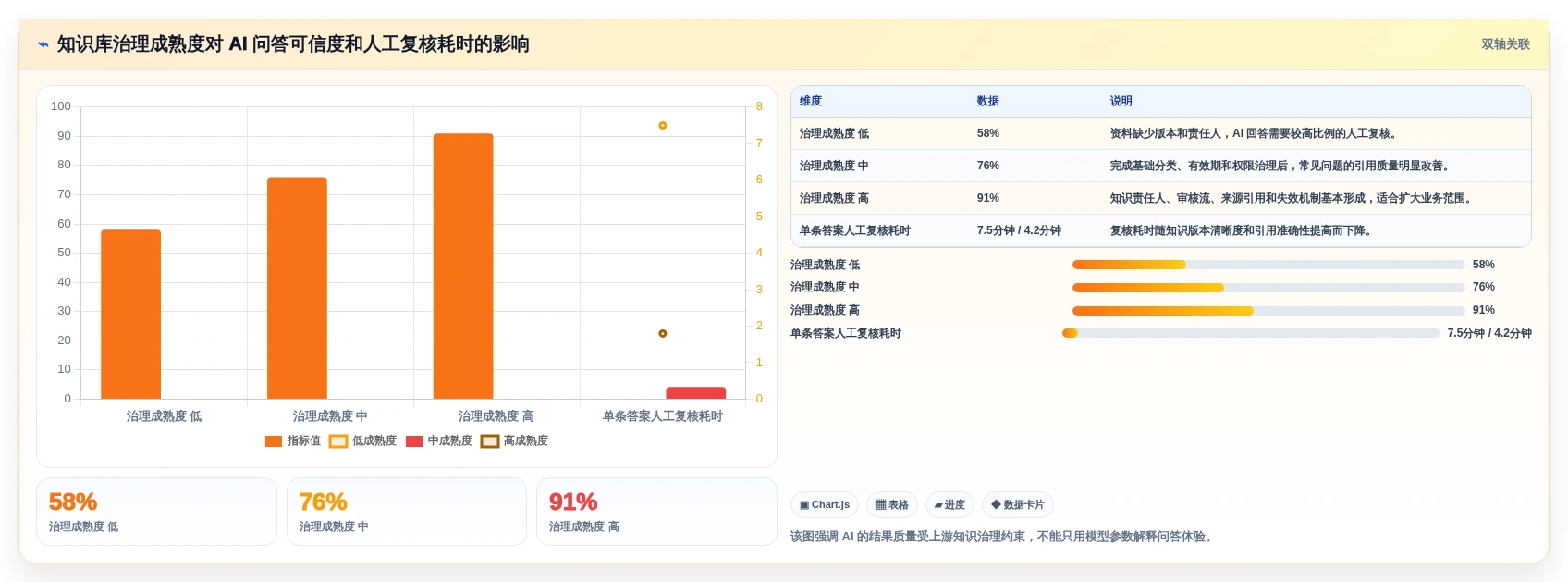Click the red 中成熟度 legend swatch
This screenshot has width=1568, height=582.
[414, 441]
